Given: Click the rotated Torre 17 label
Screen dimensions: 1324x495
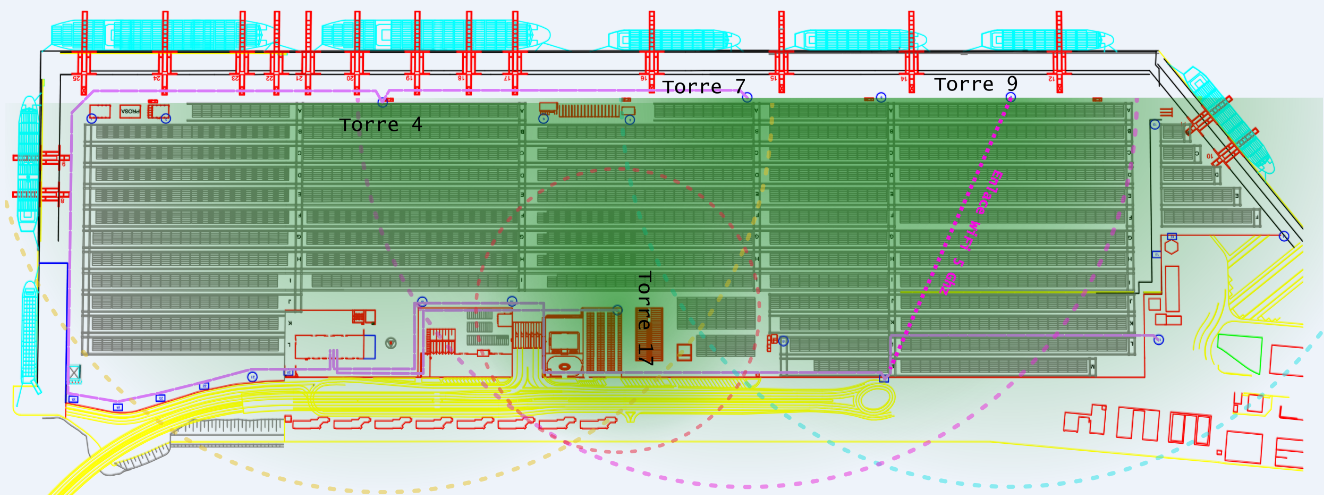Looking at the screenshot, I should click(644, 319).
